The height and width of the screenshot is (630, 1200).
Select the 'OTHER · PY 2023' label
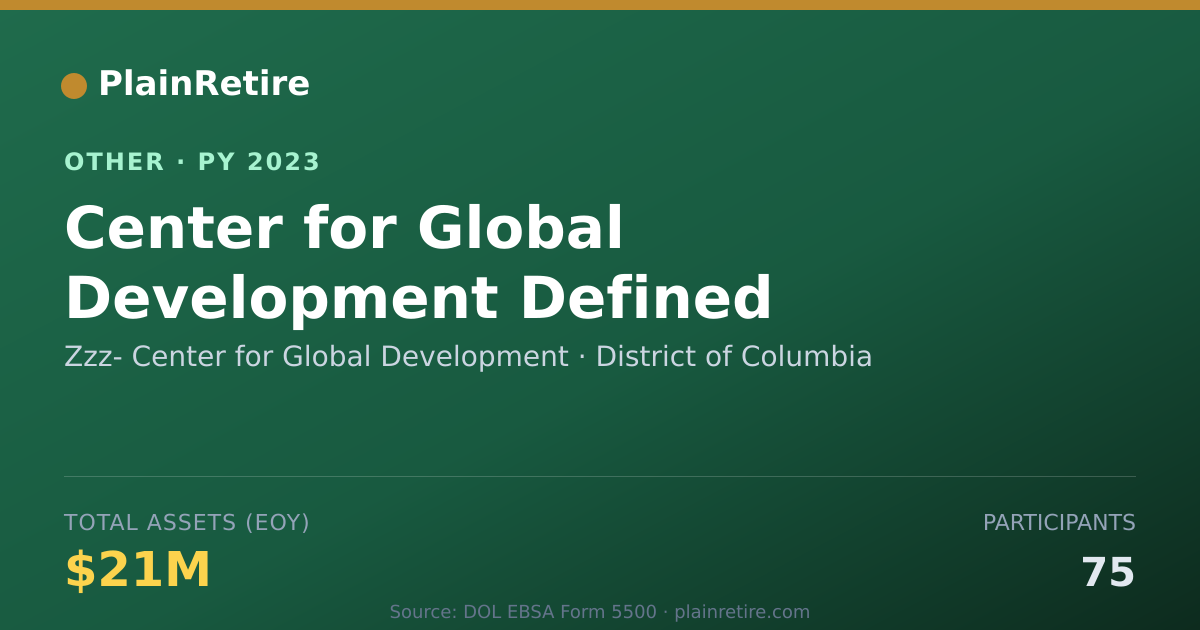click(x=192, y=162)
